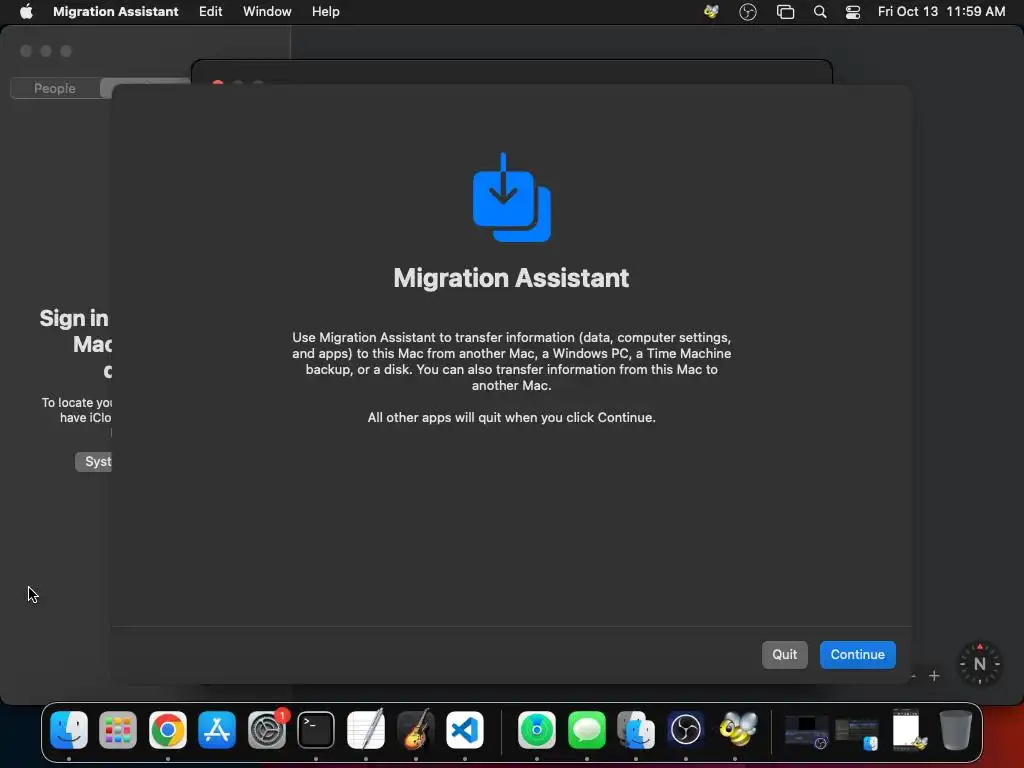Open the Window menu
The image size is (1024, 768).
(x=267, y=11)
